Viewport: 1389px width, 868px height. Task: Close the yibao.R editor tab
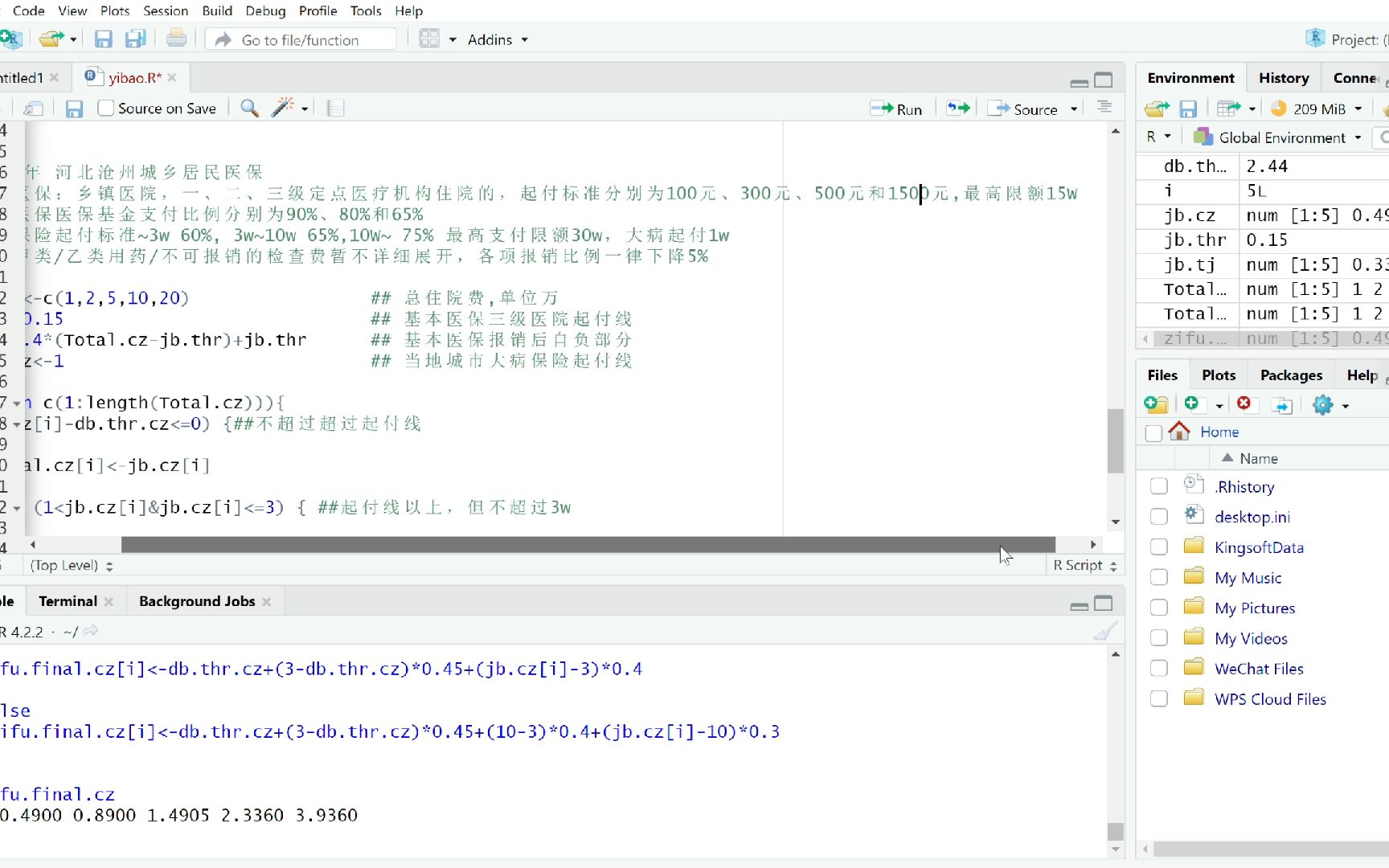coord(172,77)
